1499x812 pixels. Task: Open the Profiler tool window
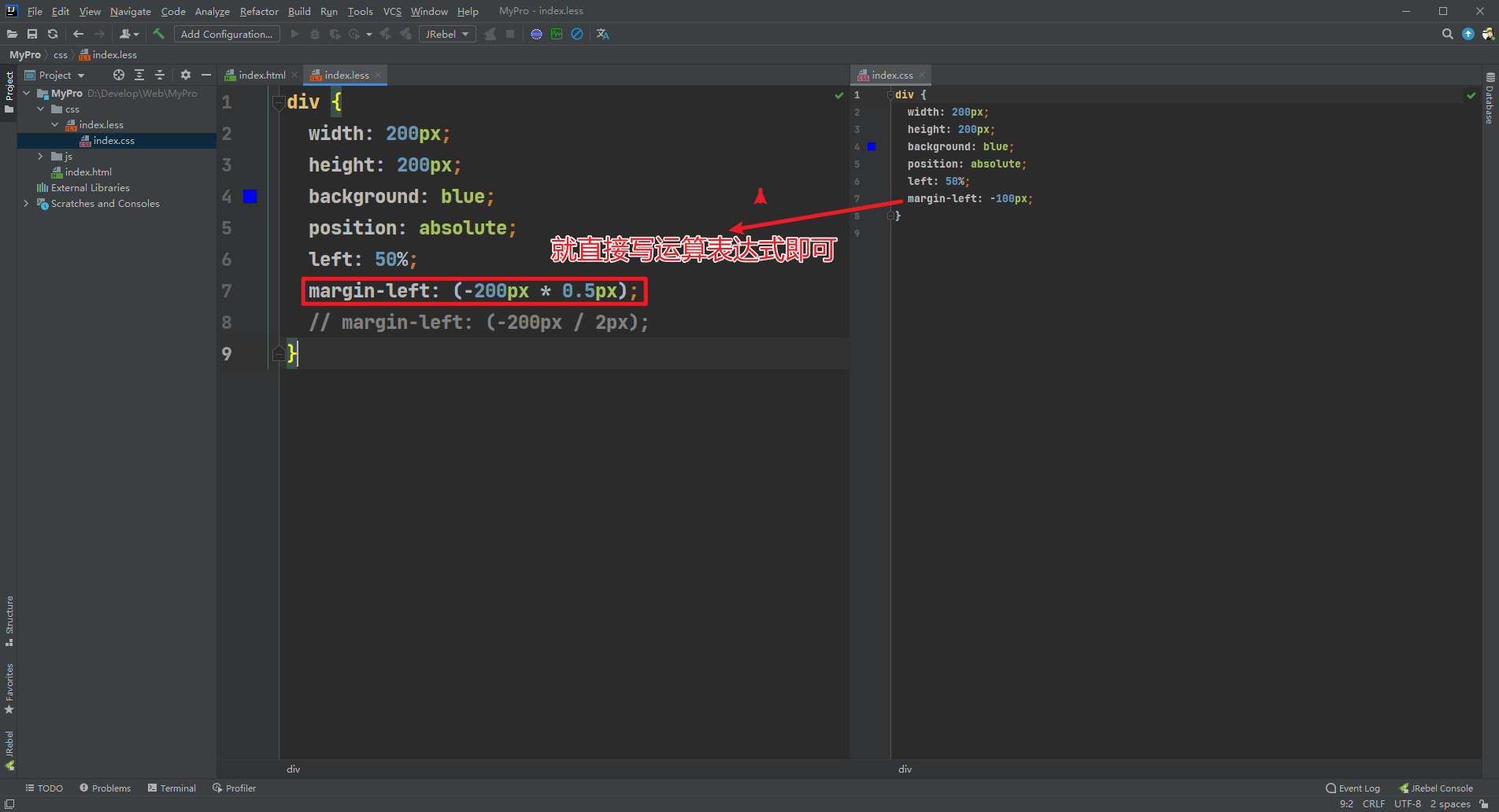coord(234,788)
